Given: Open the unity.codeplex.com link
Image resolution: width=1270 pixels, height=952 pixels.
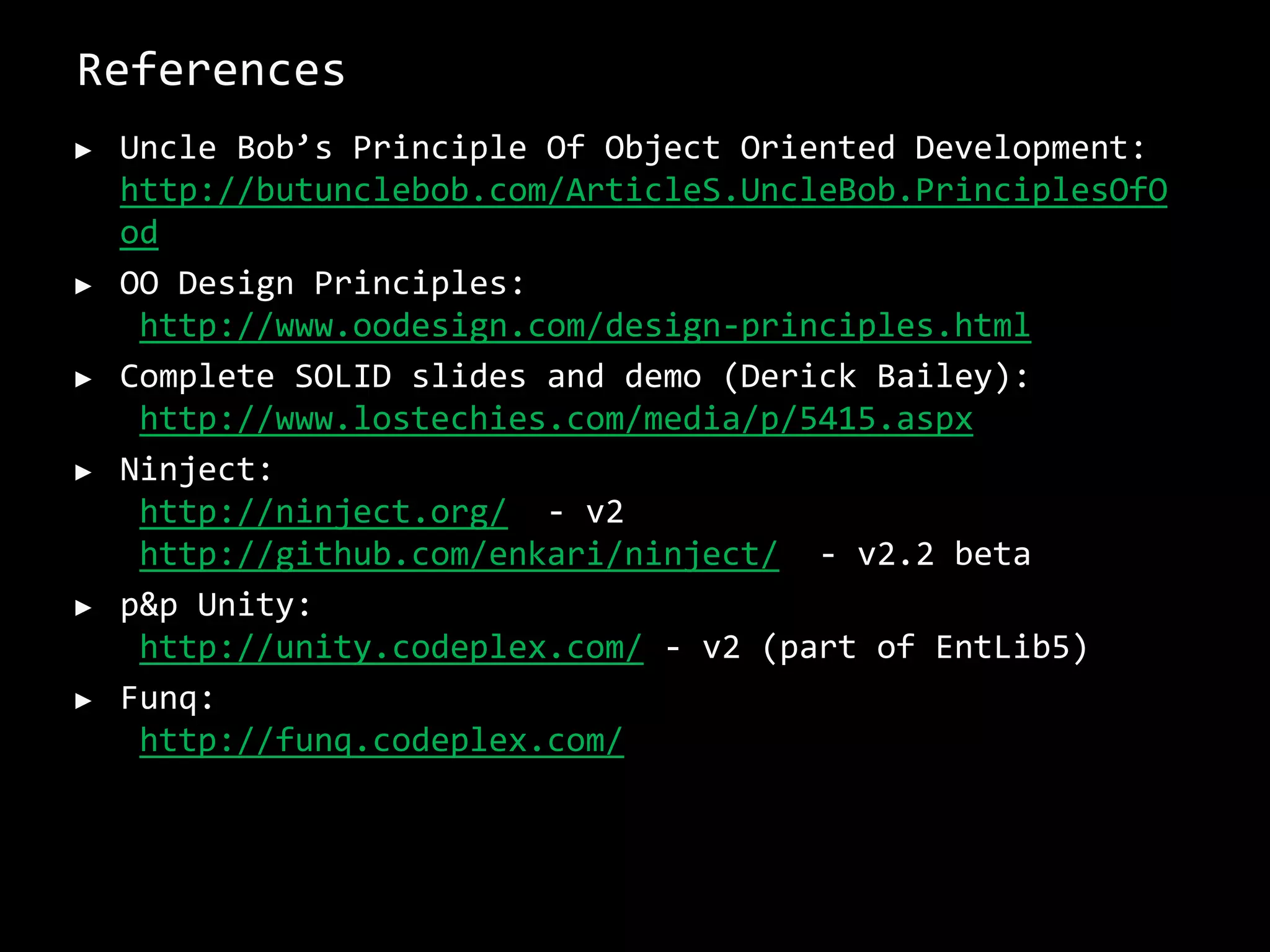Looking at the screenshot, I should pos(391,648).
